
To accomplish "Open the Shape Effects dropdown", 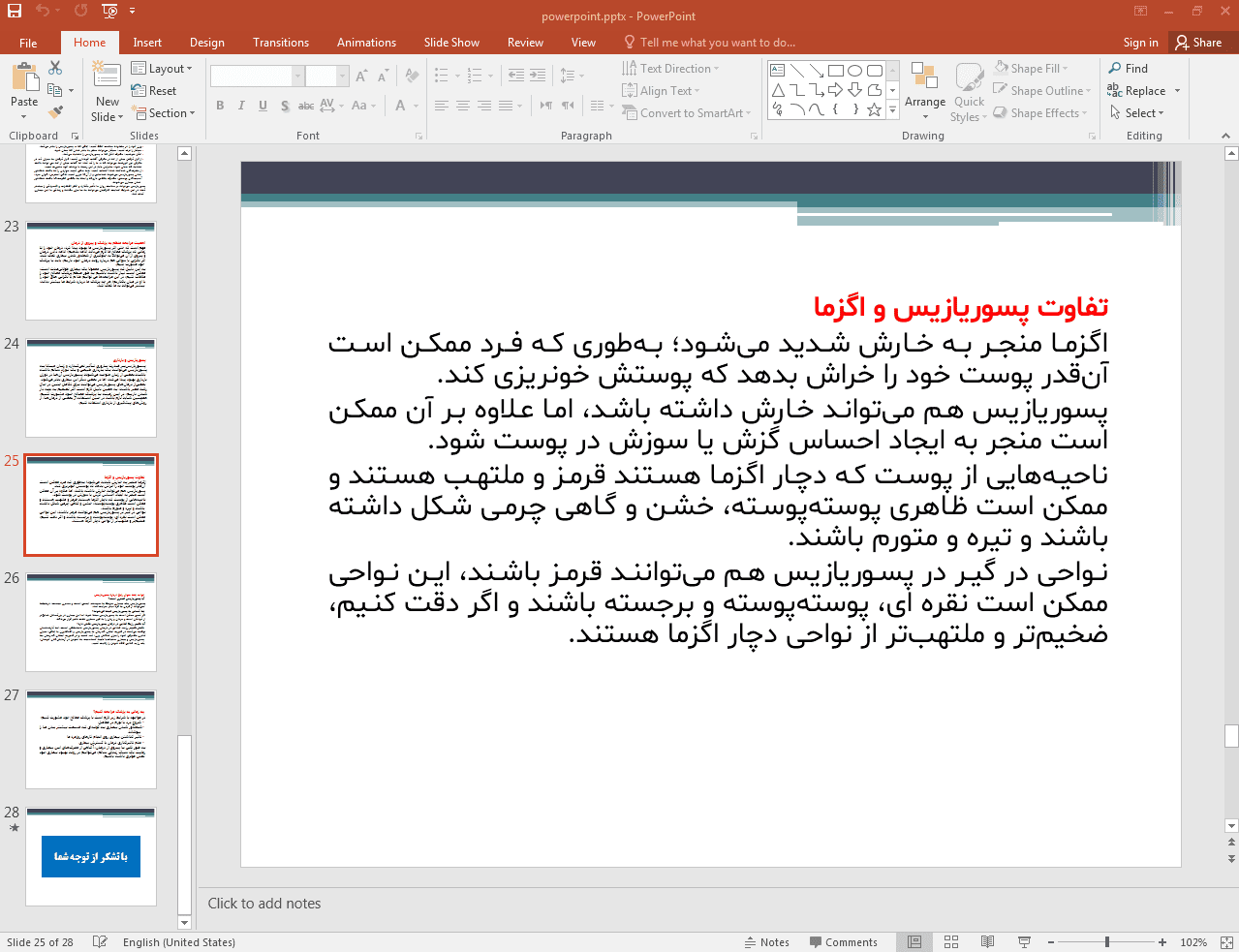I will 1040,113.
